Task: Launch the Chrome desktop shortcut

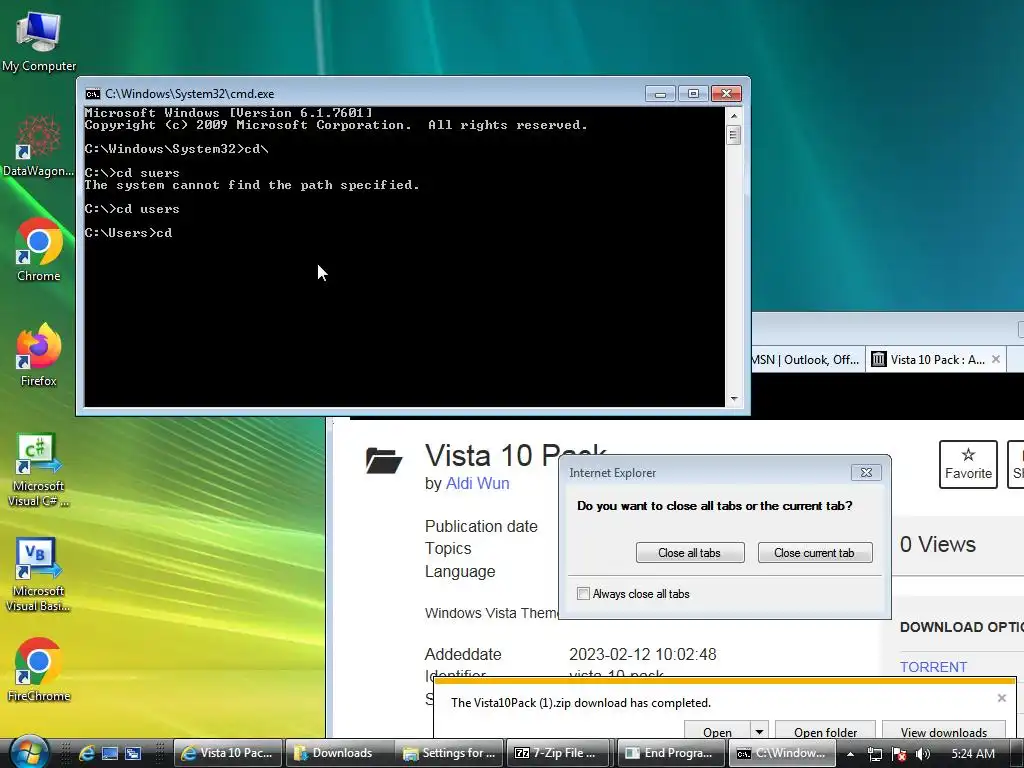Action: click(x=39, y=251)
